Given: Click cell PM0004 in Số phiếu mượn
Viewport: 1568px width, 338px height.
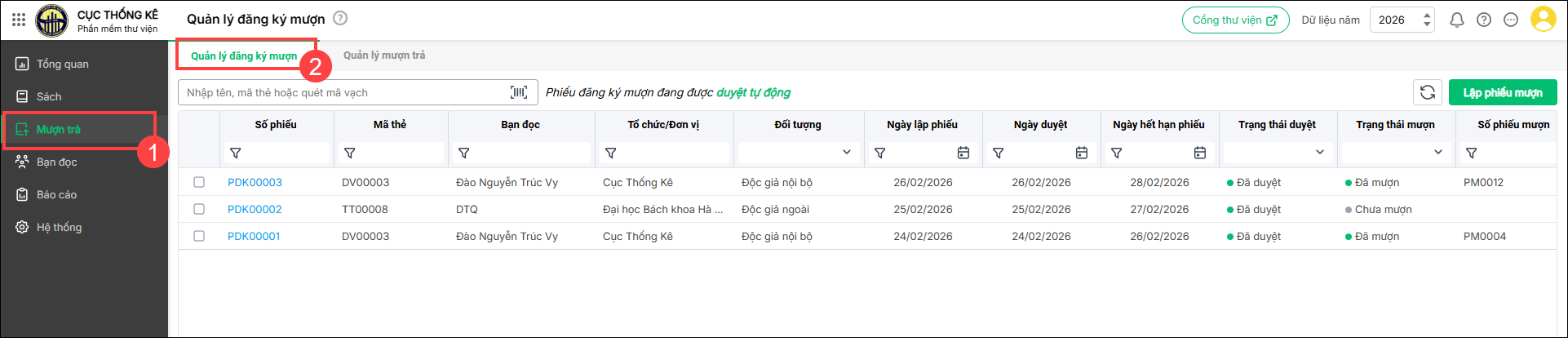Looking at the screenshot, I should pyautogui.click(x=1485, y=236).
